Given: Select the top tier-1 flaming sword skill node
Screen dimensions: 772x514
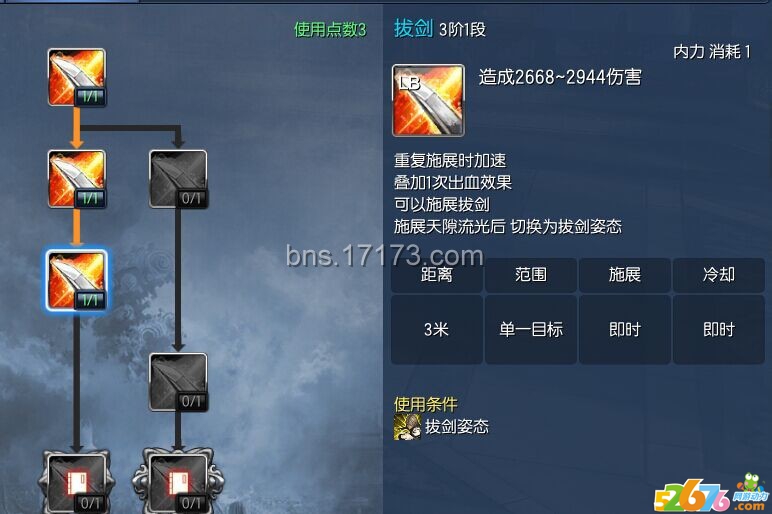Looking at the screenshot, I should [77, 77].
